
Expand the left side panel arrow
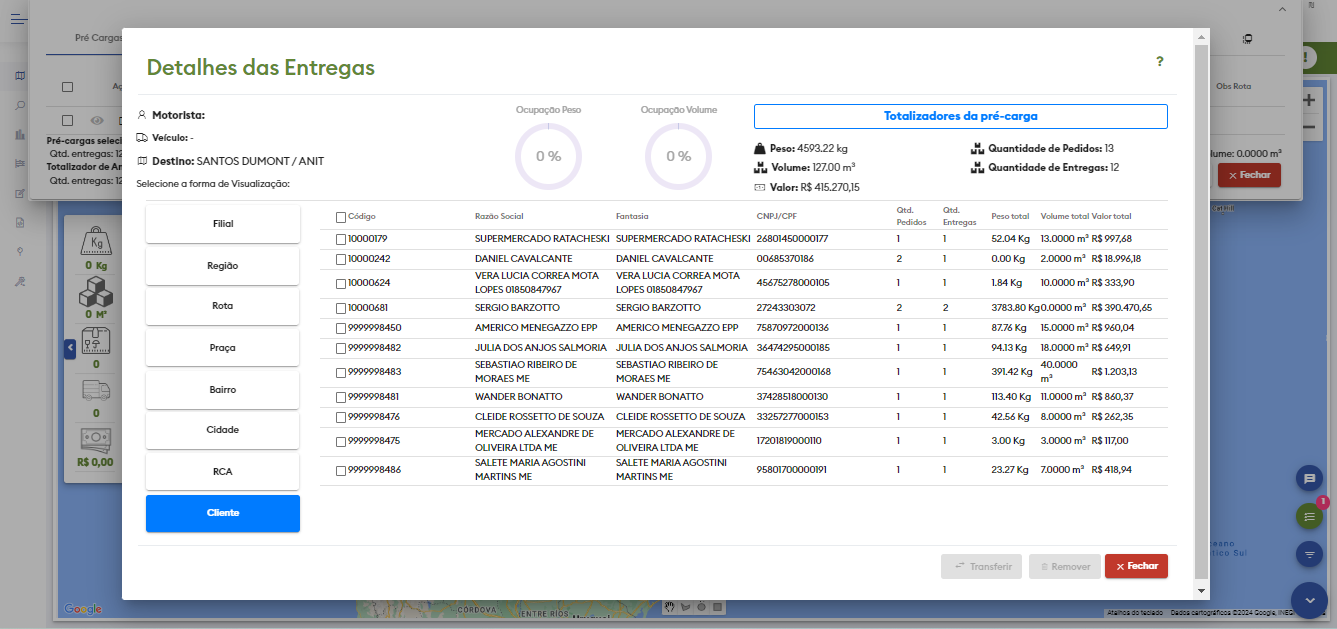(x=70, y=348)
